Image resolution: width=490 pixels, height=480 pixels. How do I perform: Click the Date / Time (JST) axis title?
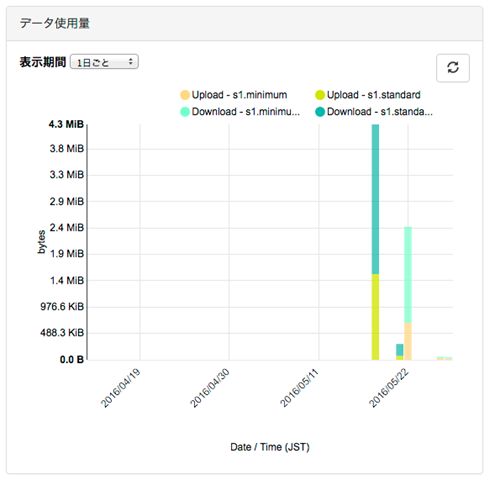pos(270,447)
